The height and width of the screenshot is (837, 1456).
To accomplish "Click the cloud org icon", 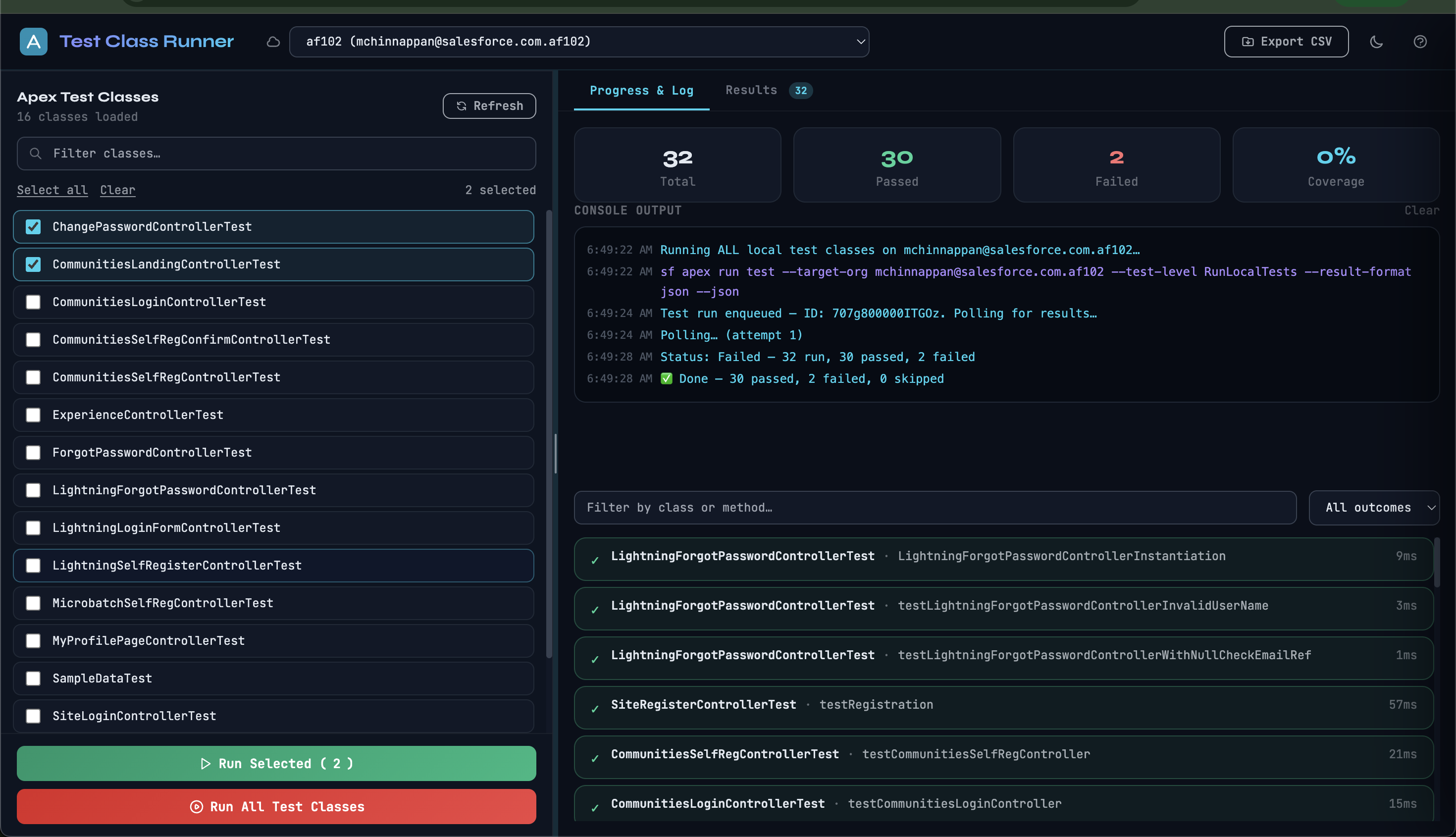I will [273, 42].
